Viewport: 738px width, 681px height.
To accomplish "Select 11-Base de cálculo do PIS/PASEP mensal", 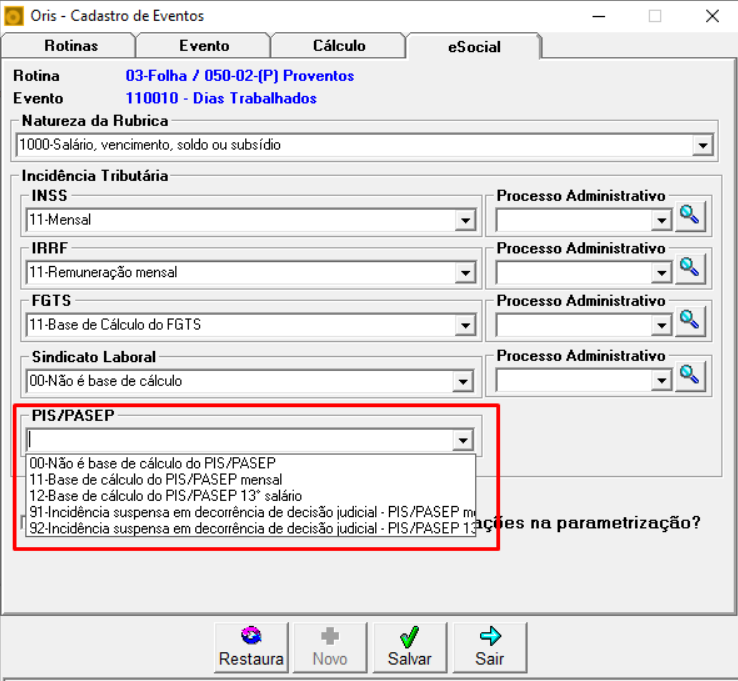I will (251, 480).
